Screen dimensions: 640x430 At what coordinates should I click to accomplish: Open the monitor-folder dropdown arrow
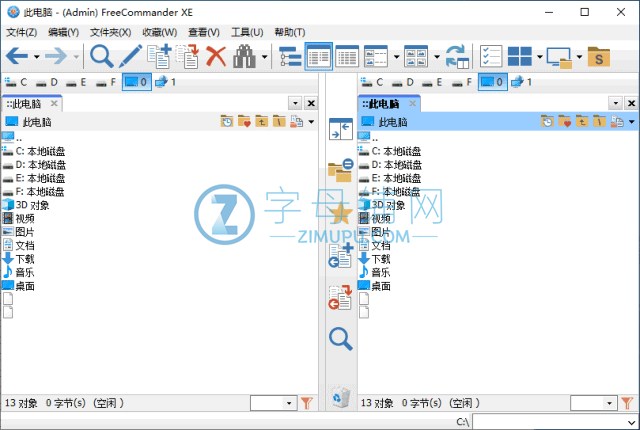(x=579, y=56)
